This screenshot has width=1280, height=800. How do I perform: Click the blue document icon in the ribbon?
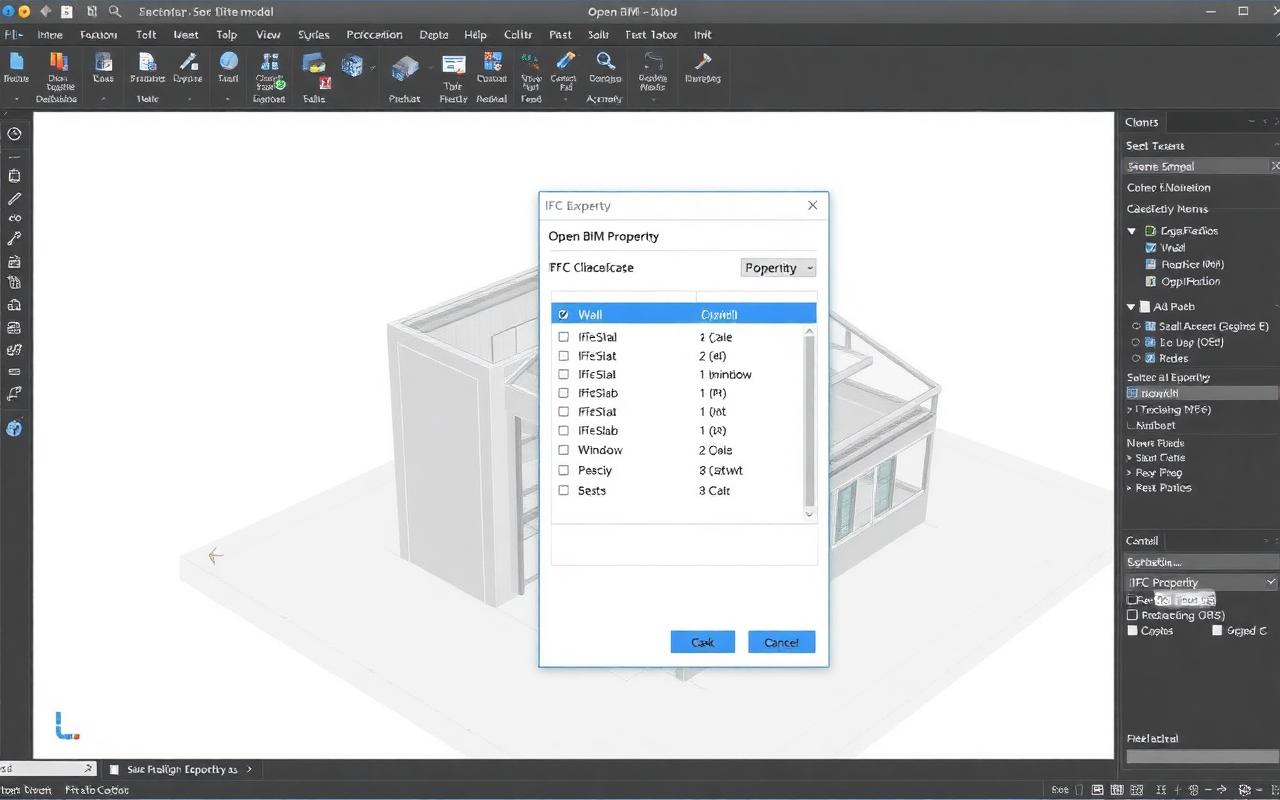[17, 62]
